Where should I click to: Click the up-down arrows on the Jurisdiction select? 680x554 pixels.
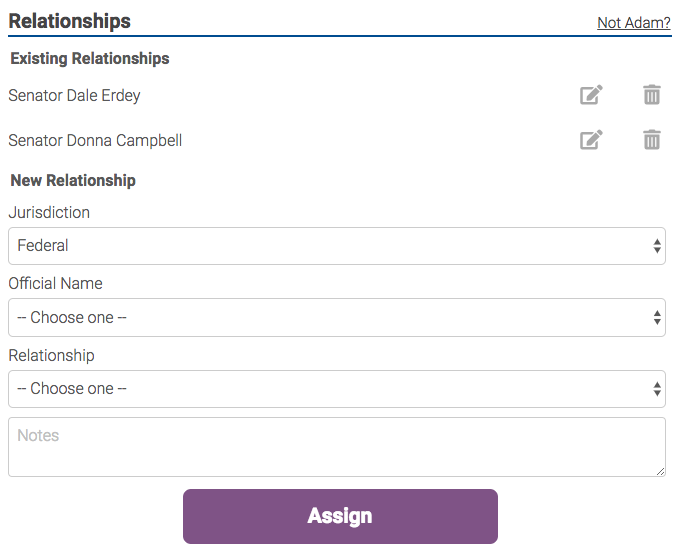tap(657, 246)
